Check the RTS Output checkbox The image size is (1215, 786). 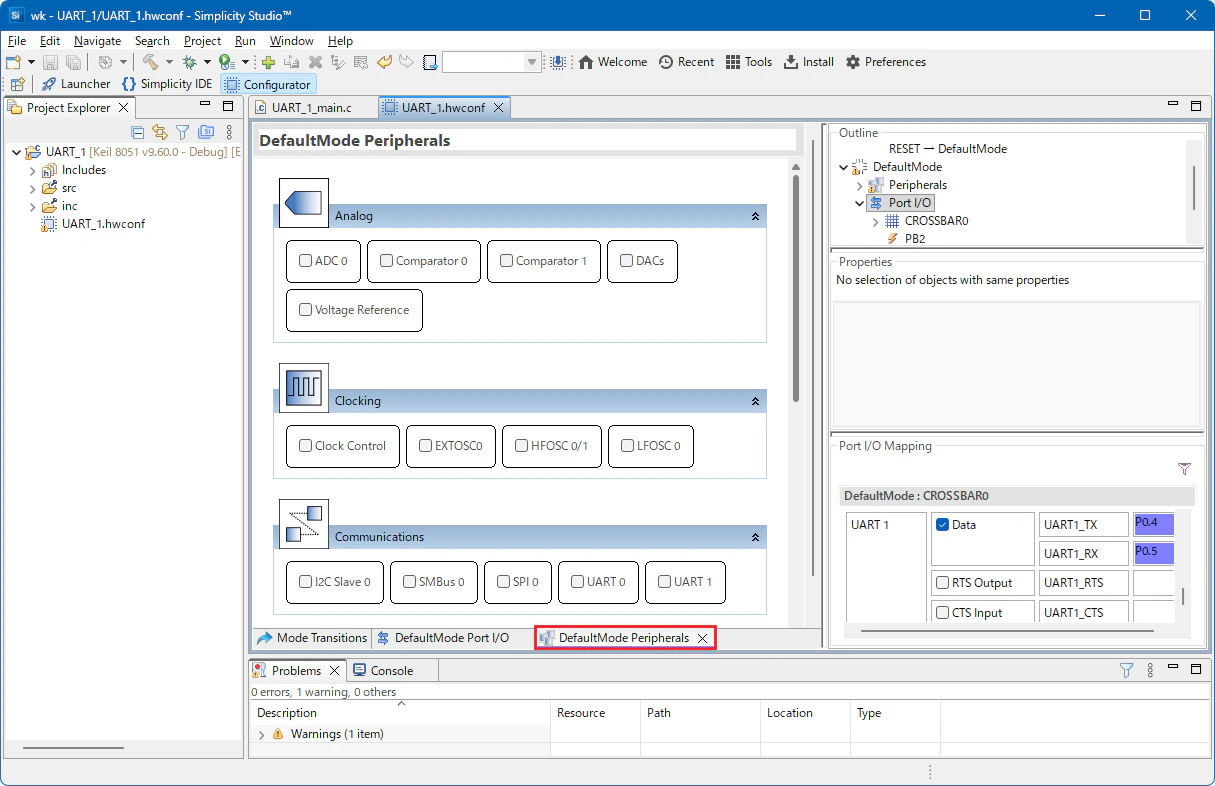(x=942, y=583)
